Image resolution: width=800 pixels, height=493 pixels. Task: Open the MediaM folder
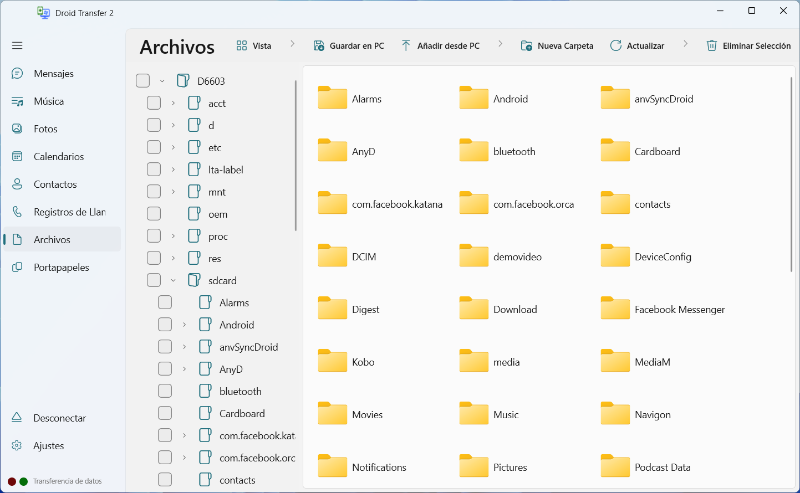coord(635,361)
